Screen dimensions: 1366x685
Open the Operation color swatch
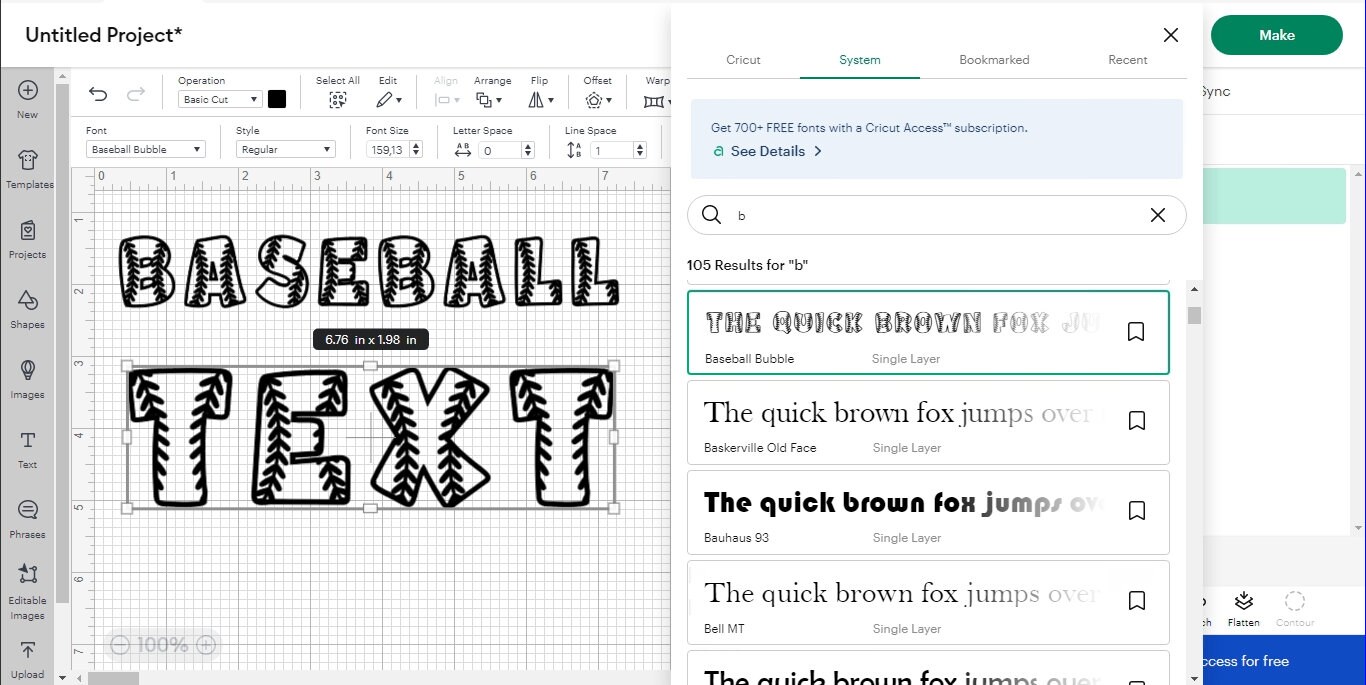[276, 99]
